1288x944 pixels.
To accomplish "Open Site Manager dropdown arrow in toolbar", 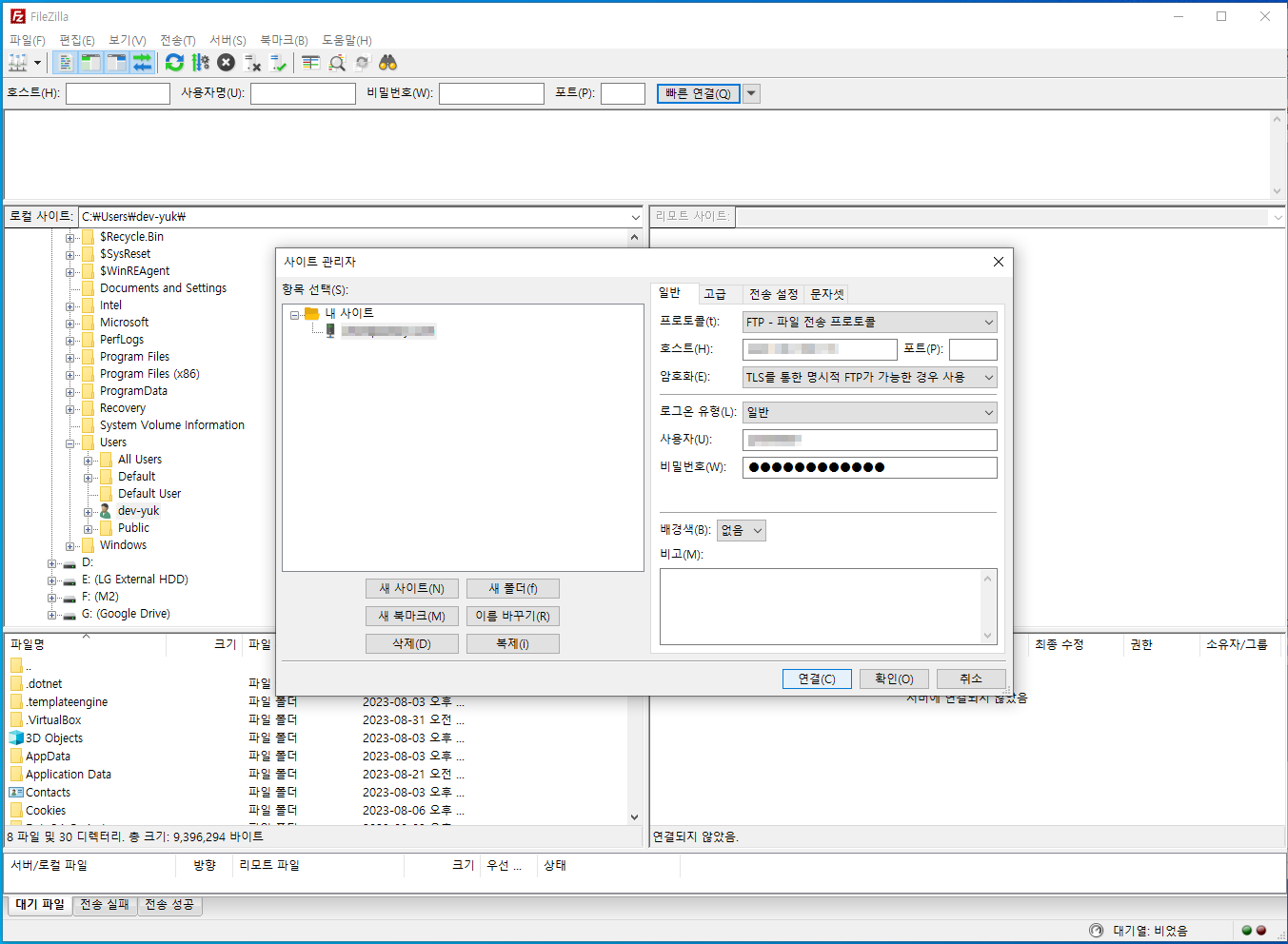I will [x=38, y=63].
